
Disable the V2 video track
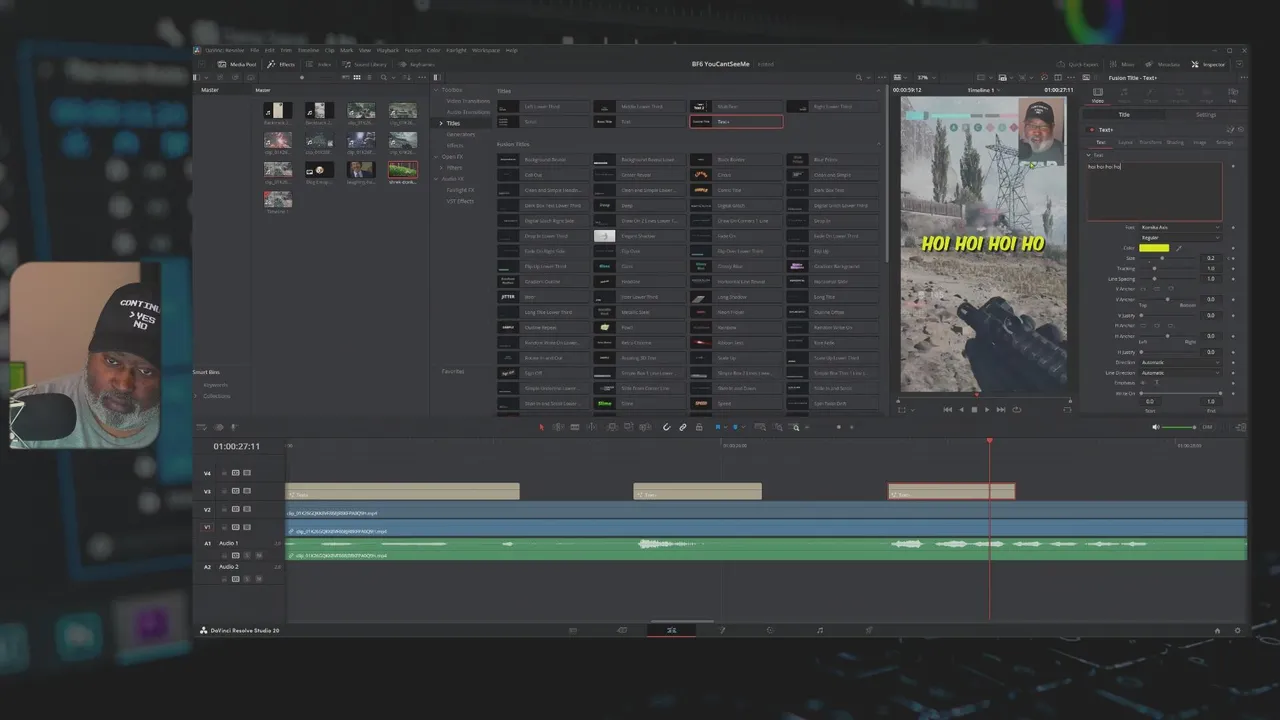tap(247, 509)
